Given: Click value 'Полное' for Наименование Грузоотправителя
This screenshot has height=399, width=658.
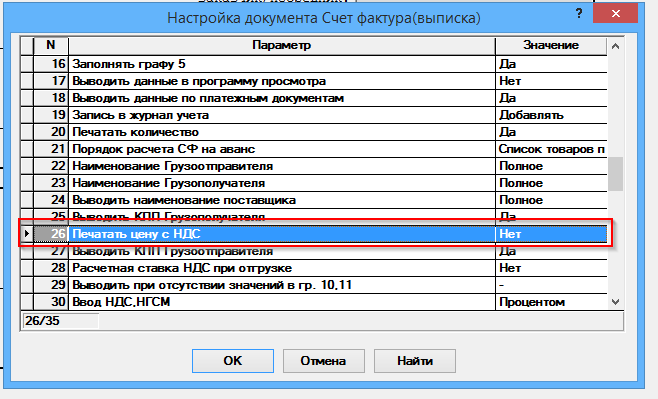Looking at the screenshot, I should tap(551, 166).
